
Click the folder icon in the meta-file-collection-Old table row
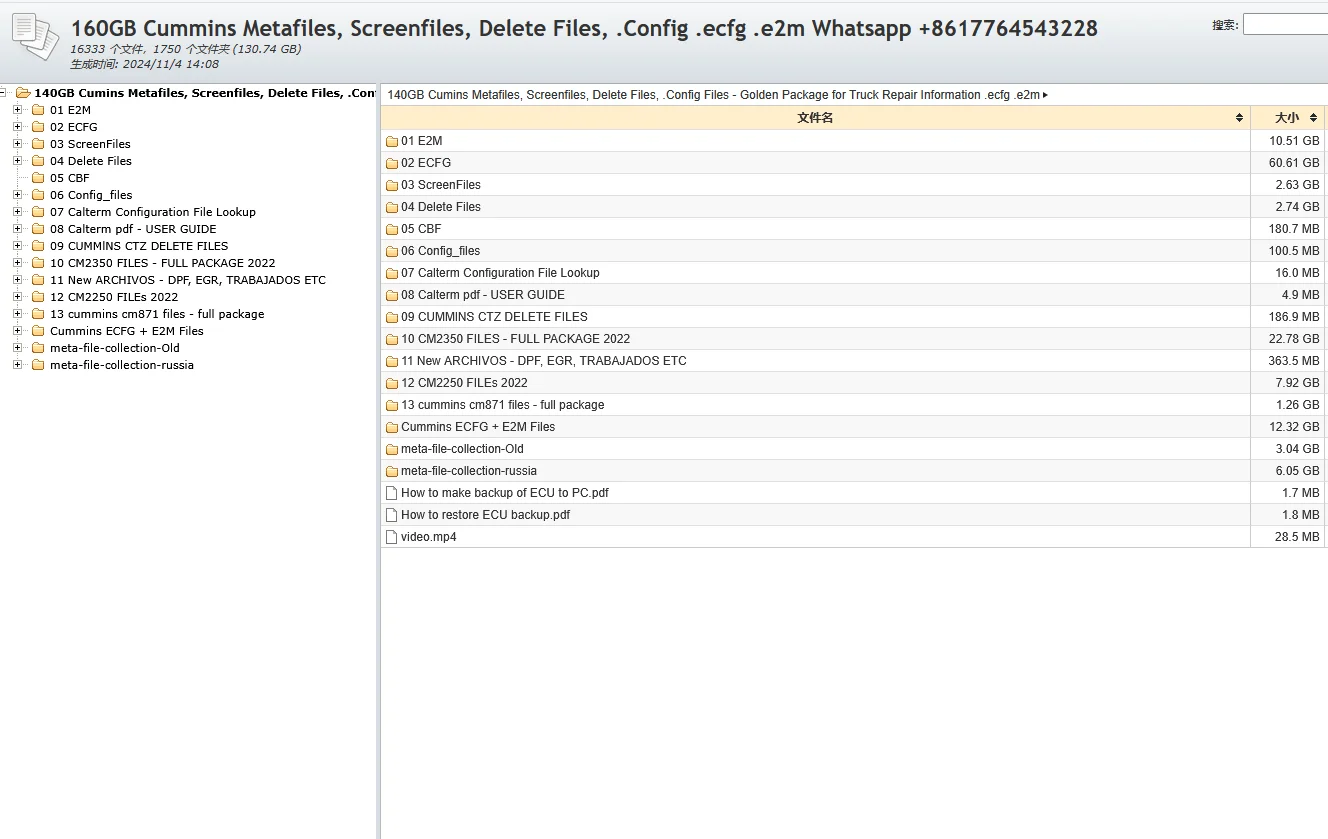(x=392, y=449)
